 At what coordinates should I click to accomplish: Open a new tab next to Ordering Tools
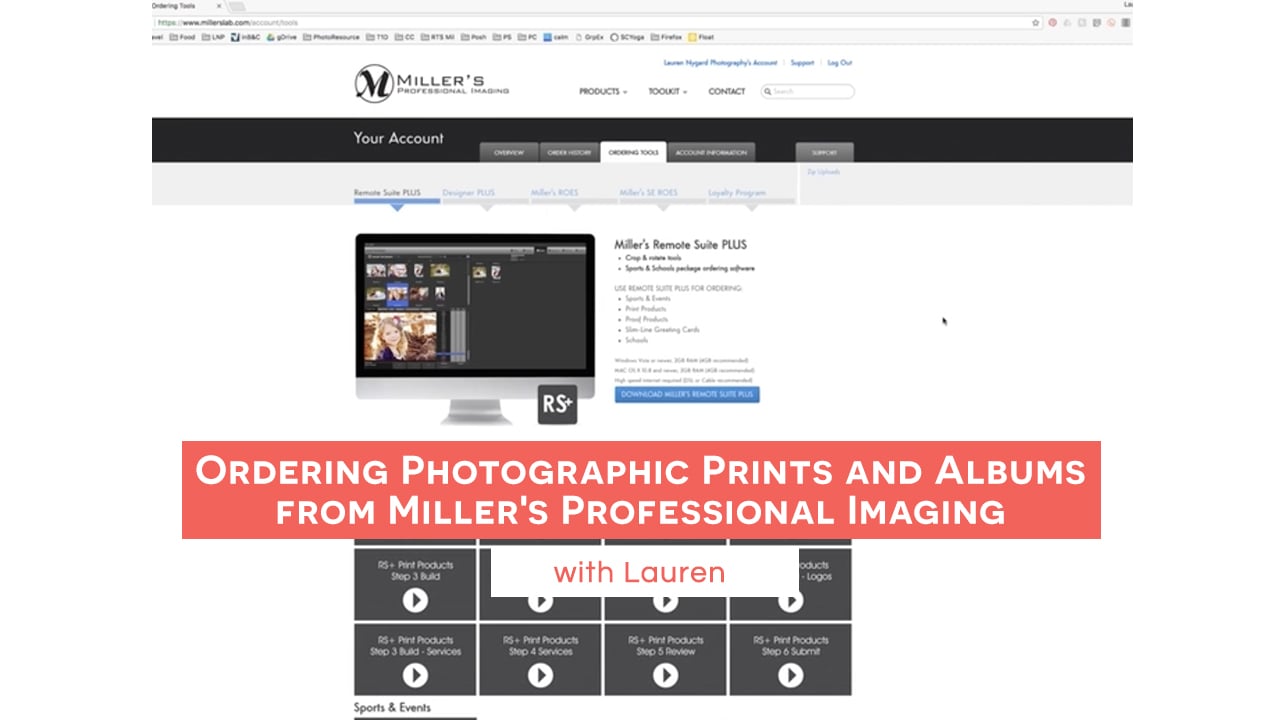(x=238, y=6)
